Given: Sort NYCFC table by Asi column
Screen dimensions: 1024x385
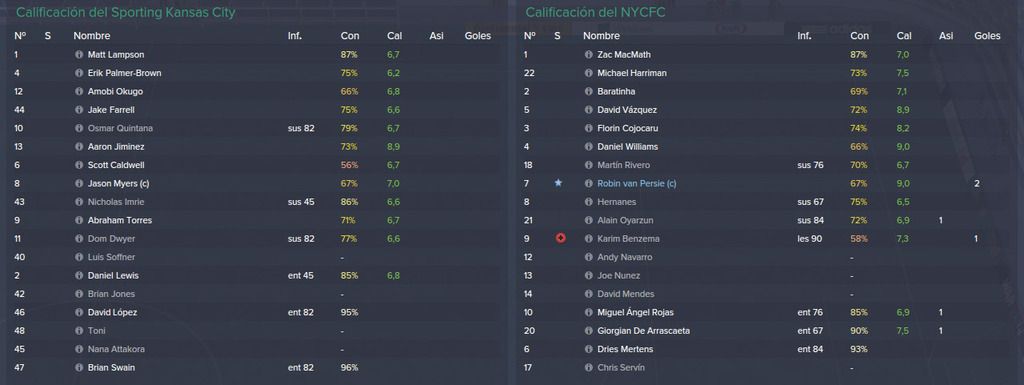Looking at the screenshot, I should click(x=946, y=36).
